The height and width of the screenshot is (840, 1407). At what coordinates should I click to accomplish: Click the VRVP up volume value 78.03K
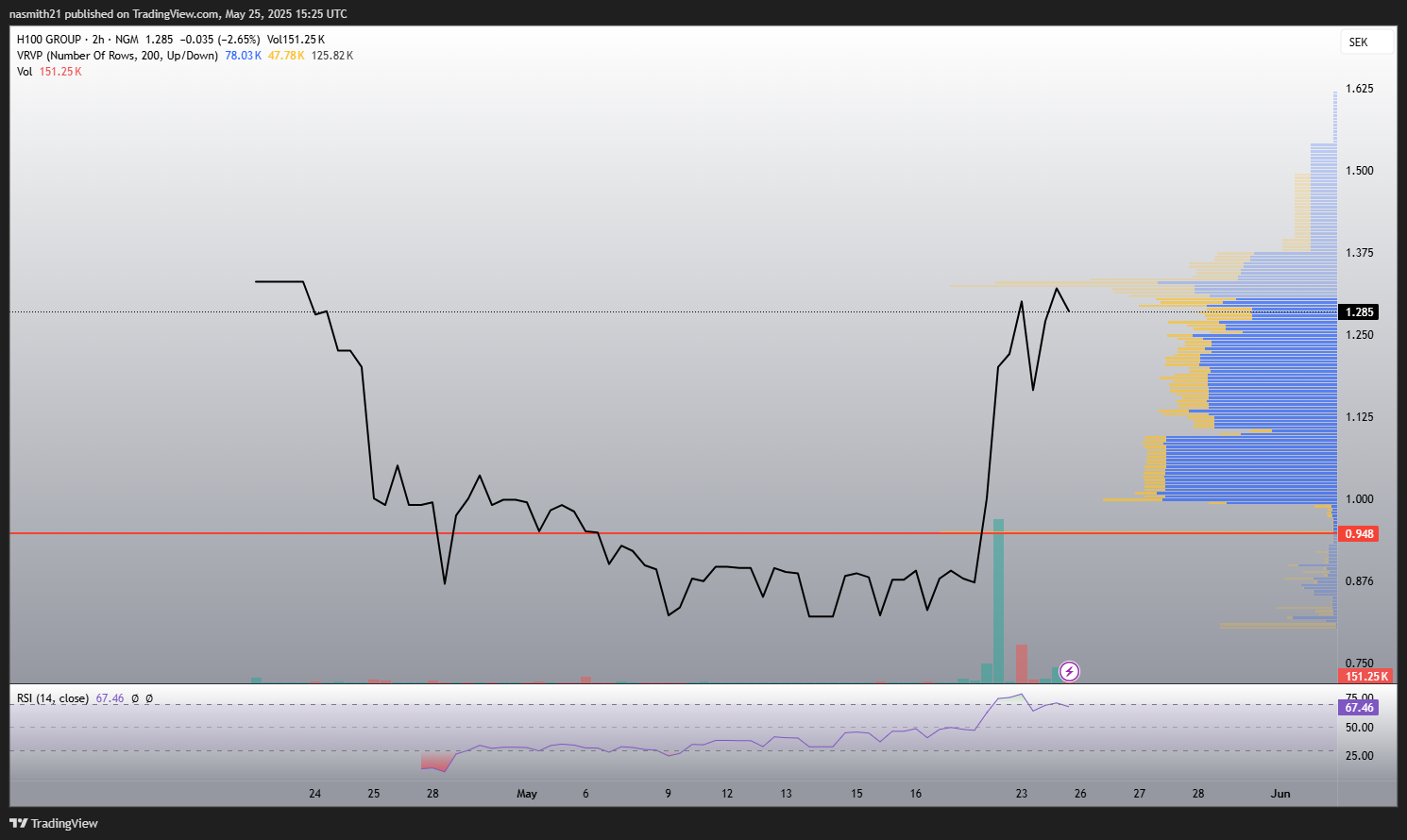pos(243,56)
